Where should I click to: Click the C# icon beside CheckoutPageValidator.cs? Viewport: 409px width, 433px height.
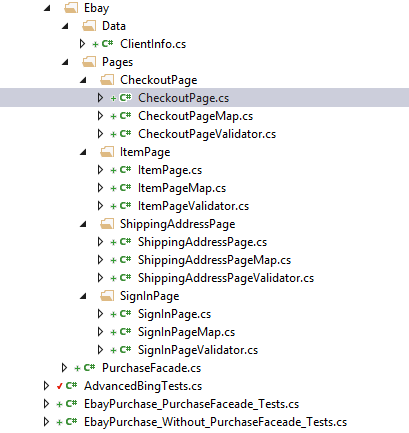tap(125, 134)
